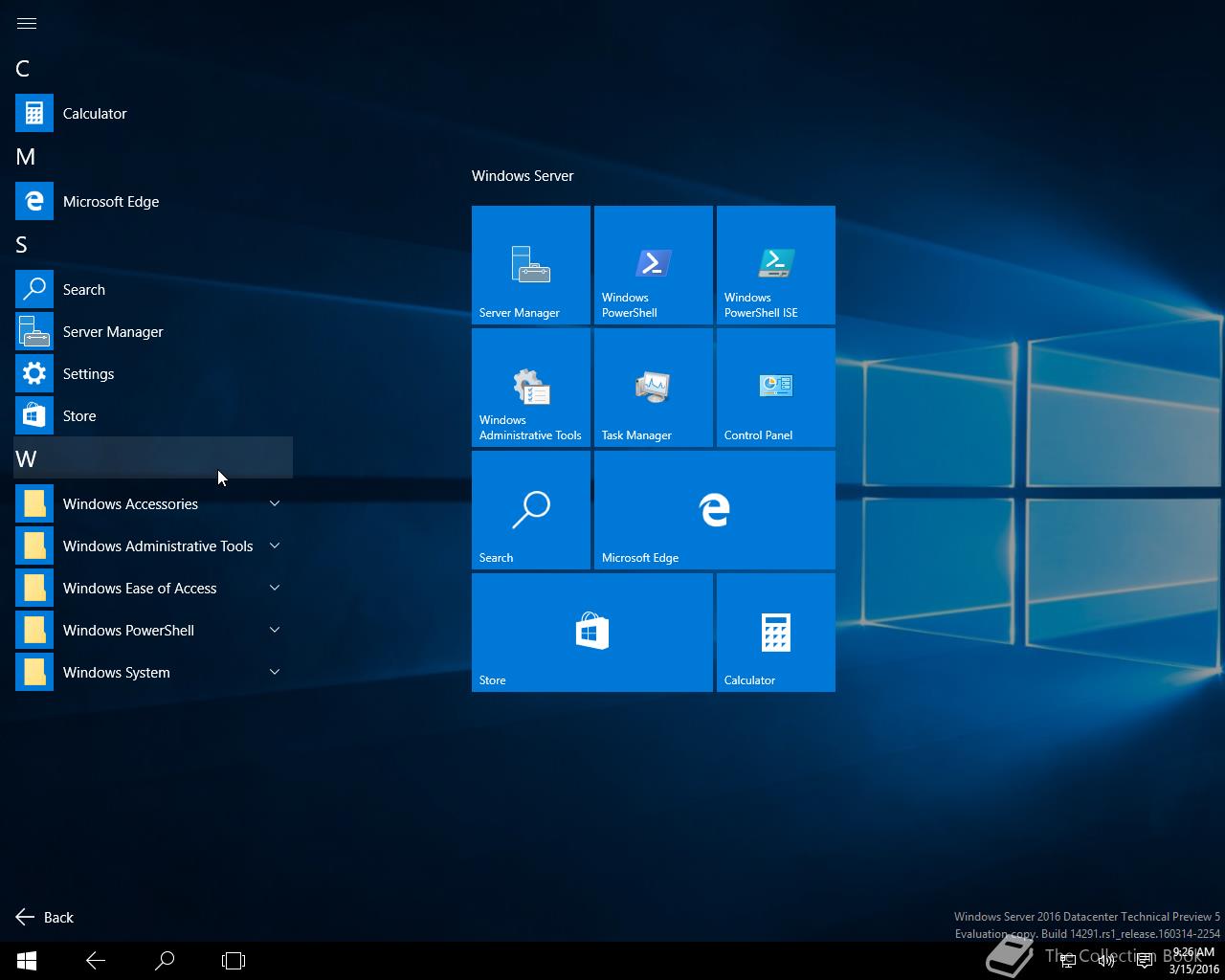Open Microsoft Edge from the app list
Viewport: 1225px width, 980px height.
coord(153,201)
